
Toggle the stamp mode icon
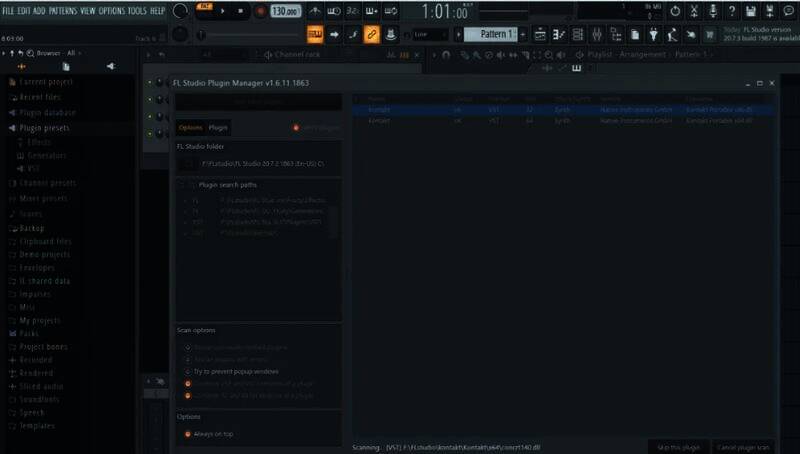pos(391,34)
